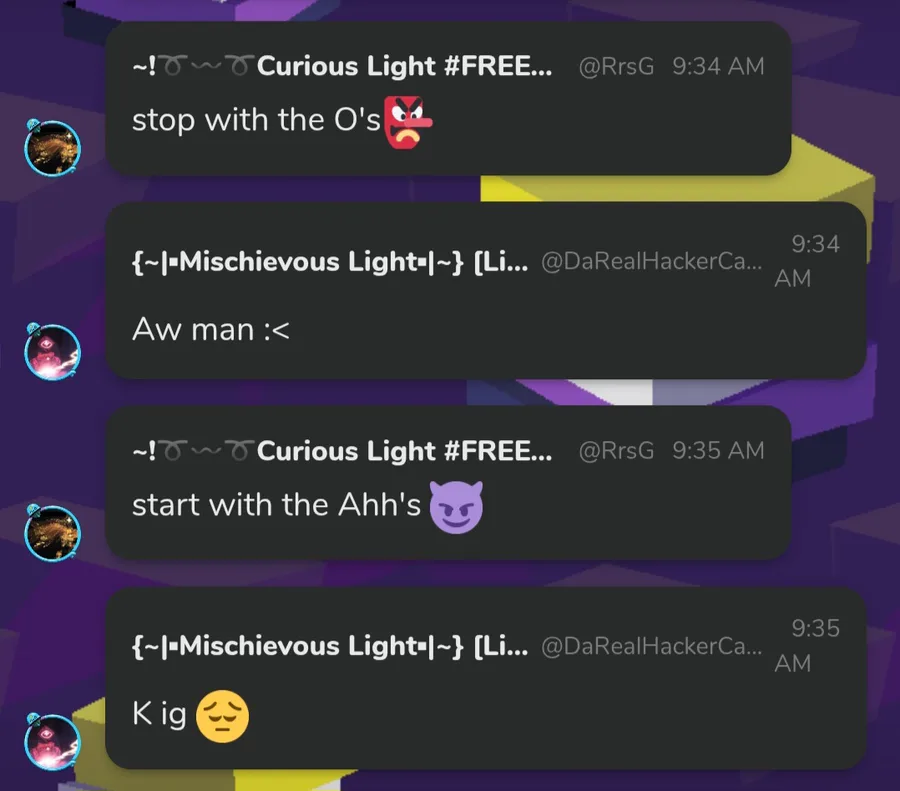Image resolution: width=900 pixels, height=791 pixels.
Task: Click the 9:35 AM timestamp on Curious Light's message
Action: (719, 451)
